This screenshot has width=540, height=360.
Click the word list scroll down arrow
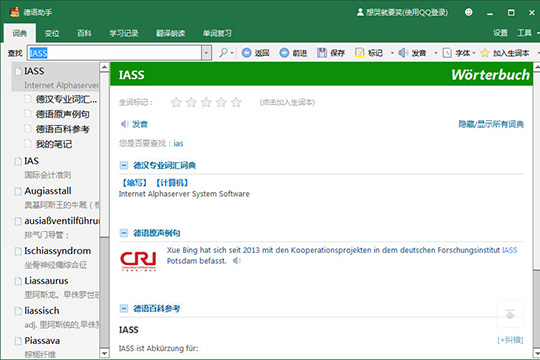(104, 353)
